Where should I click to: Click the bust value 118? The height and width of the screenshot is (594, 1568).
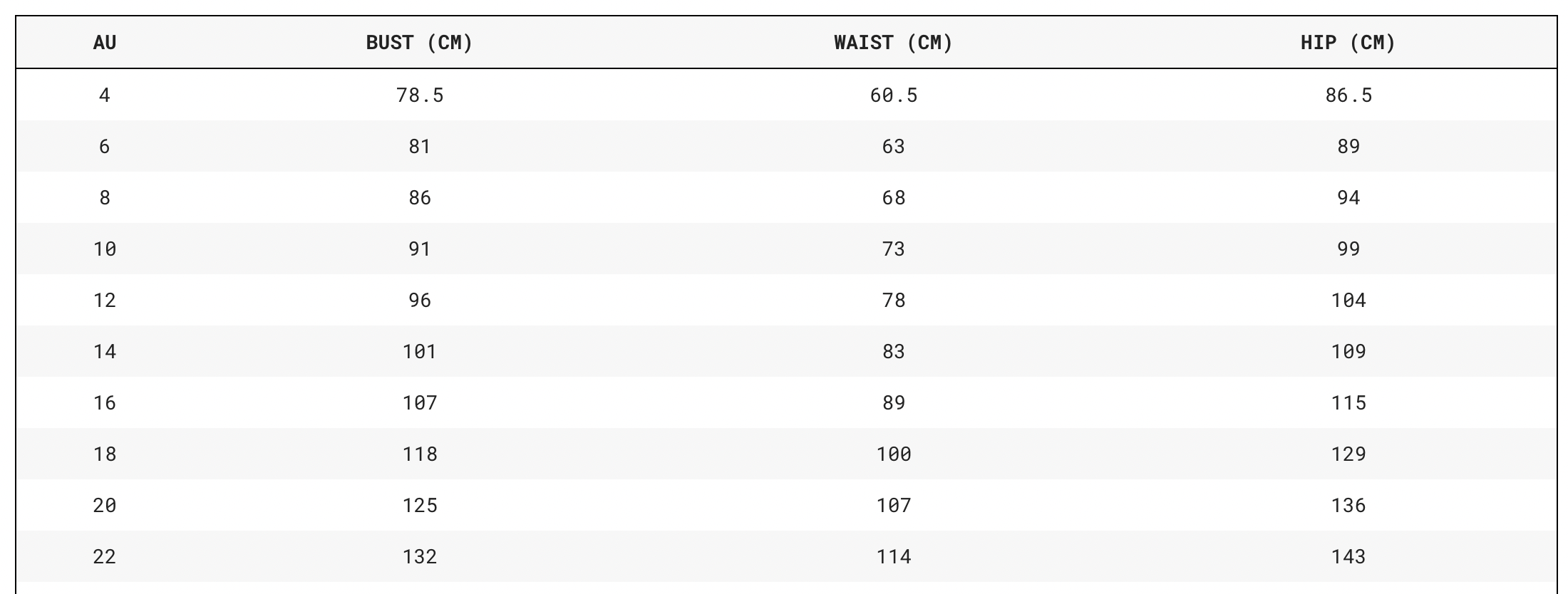[419, 454]
